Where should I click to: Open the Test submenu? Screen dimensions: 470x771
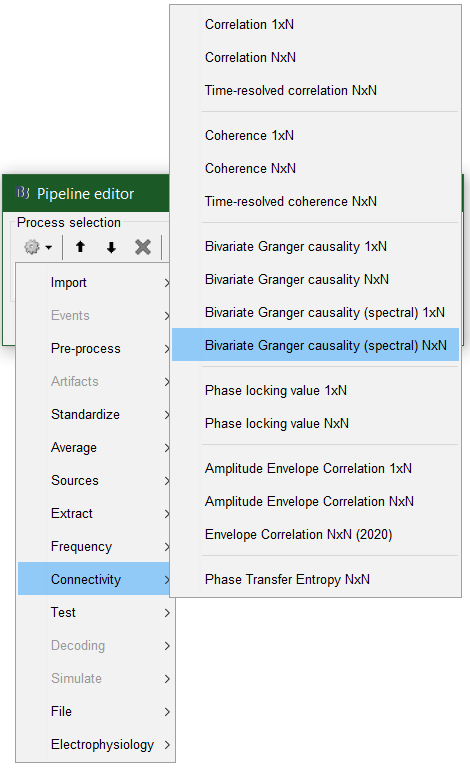click(x=95, y=612)
